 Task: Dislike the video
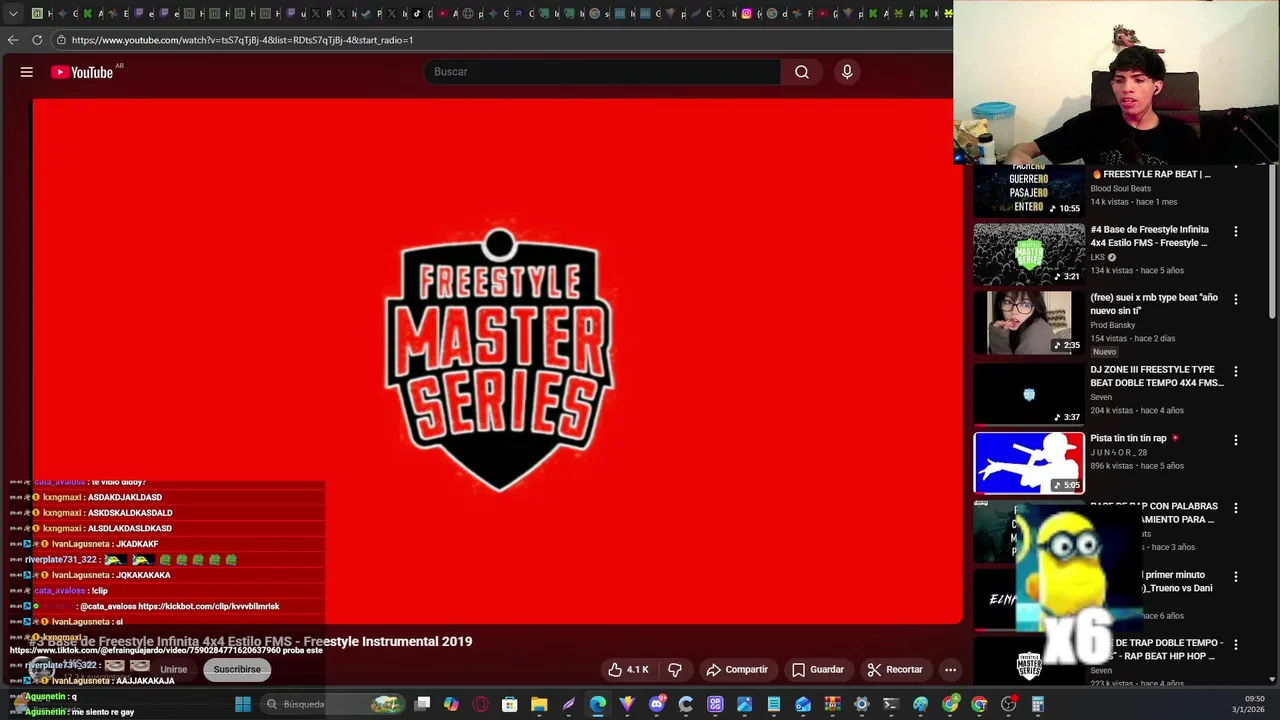click(x=675, y=670)
